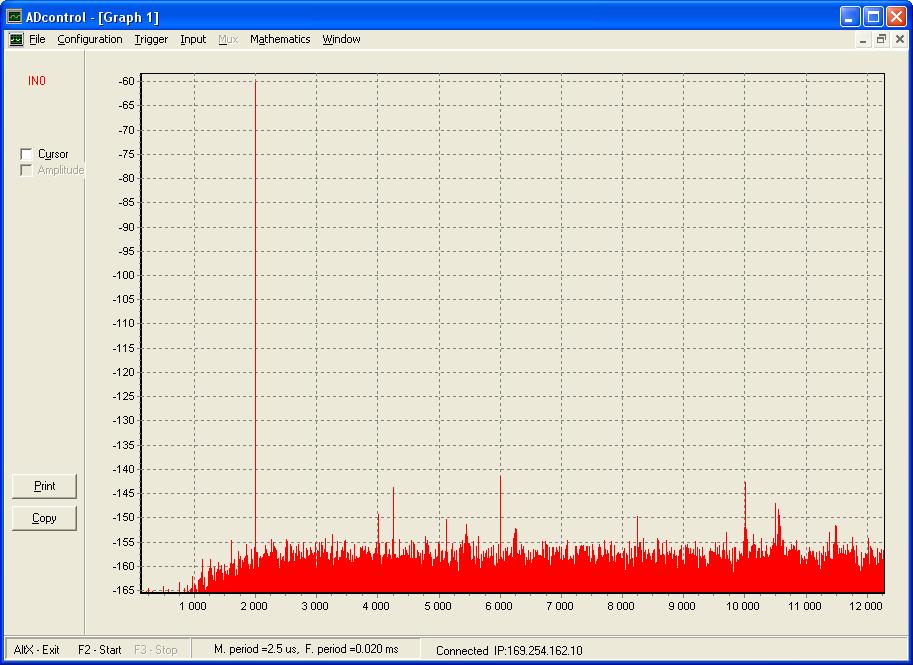Minimize the ADcontrol application window
913x665 pixels.
coord(850,17)
